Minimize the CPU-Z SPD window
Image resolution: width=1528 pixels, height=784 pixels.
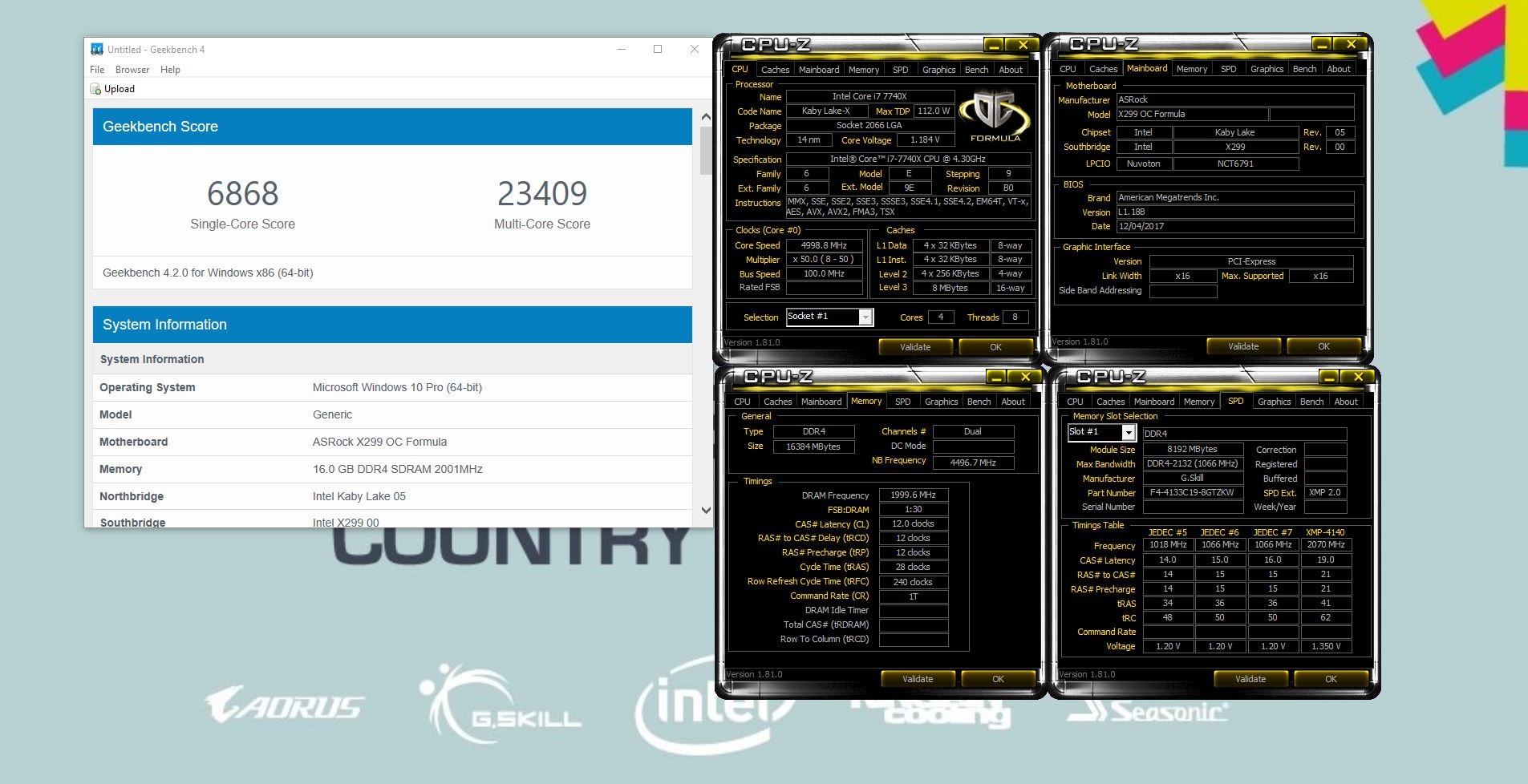[x=1329, y=377]
